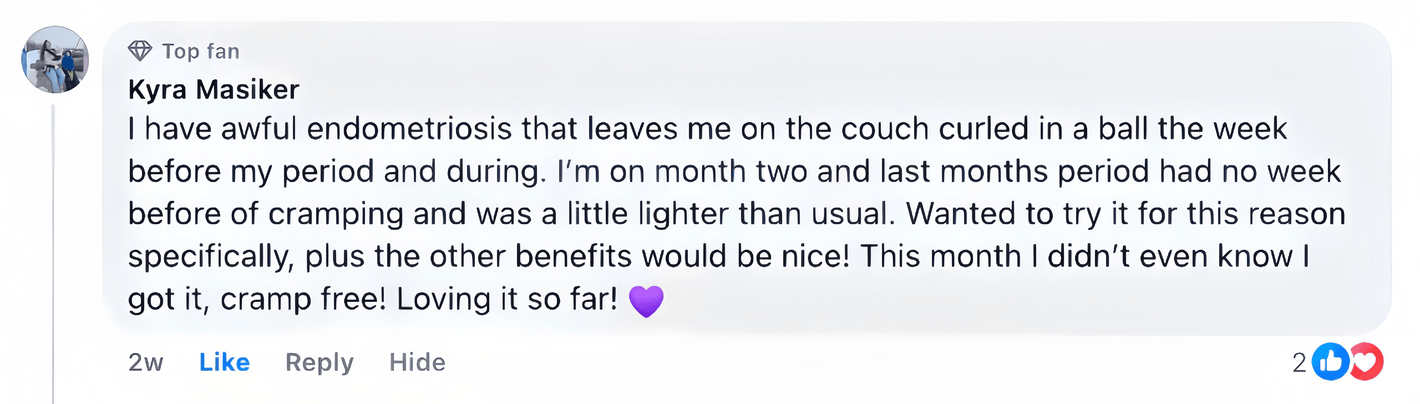Hide this comment
This screenshot has width=1420, height=404.
coord(417,362)
